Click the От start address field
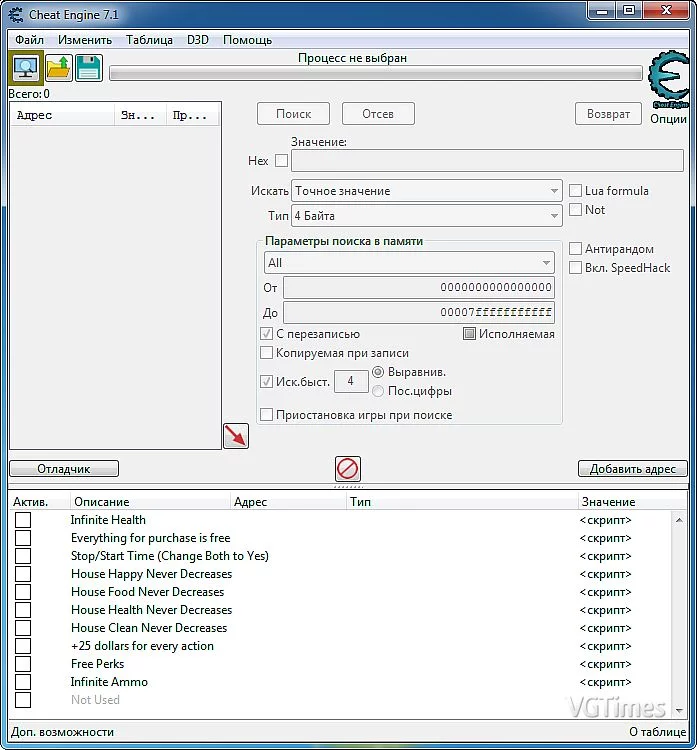697x750 pixels. (x=419, y=287)
